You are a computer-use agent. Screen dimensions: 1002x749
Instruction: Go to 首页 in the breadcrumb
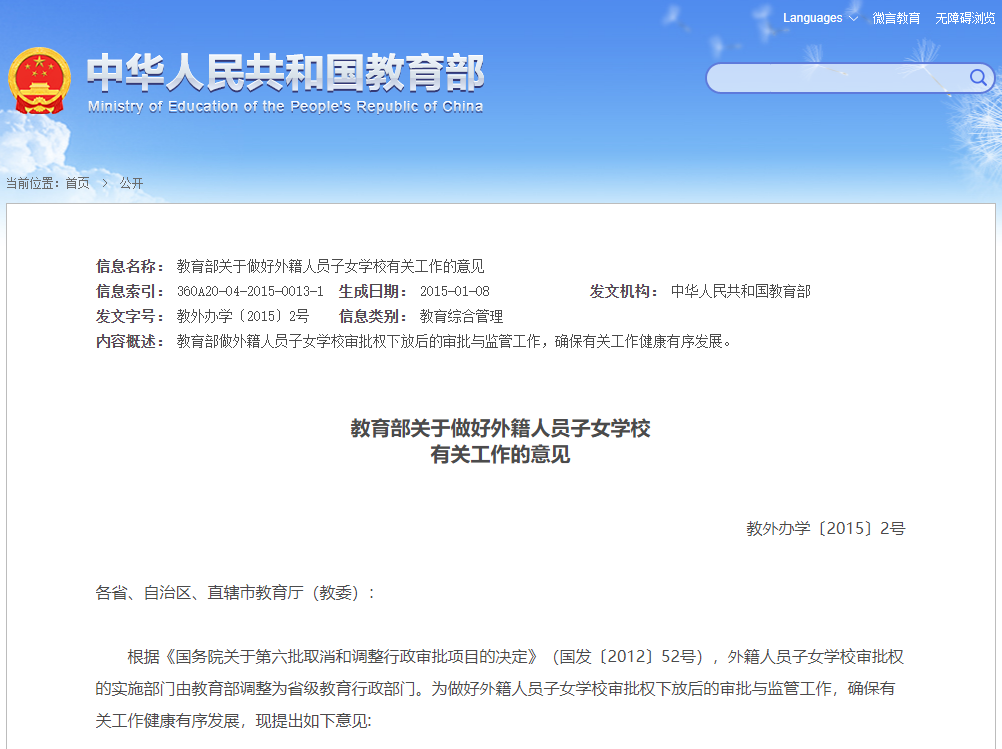(x=77, y=183)
